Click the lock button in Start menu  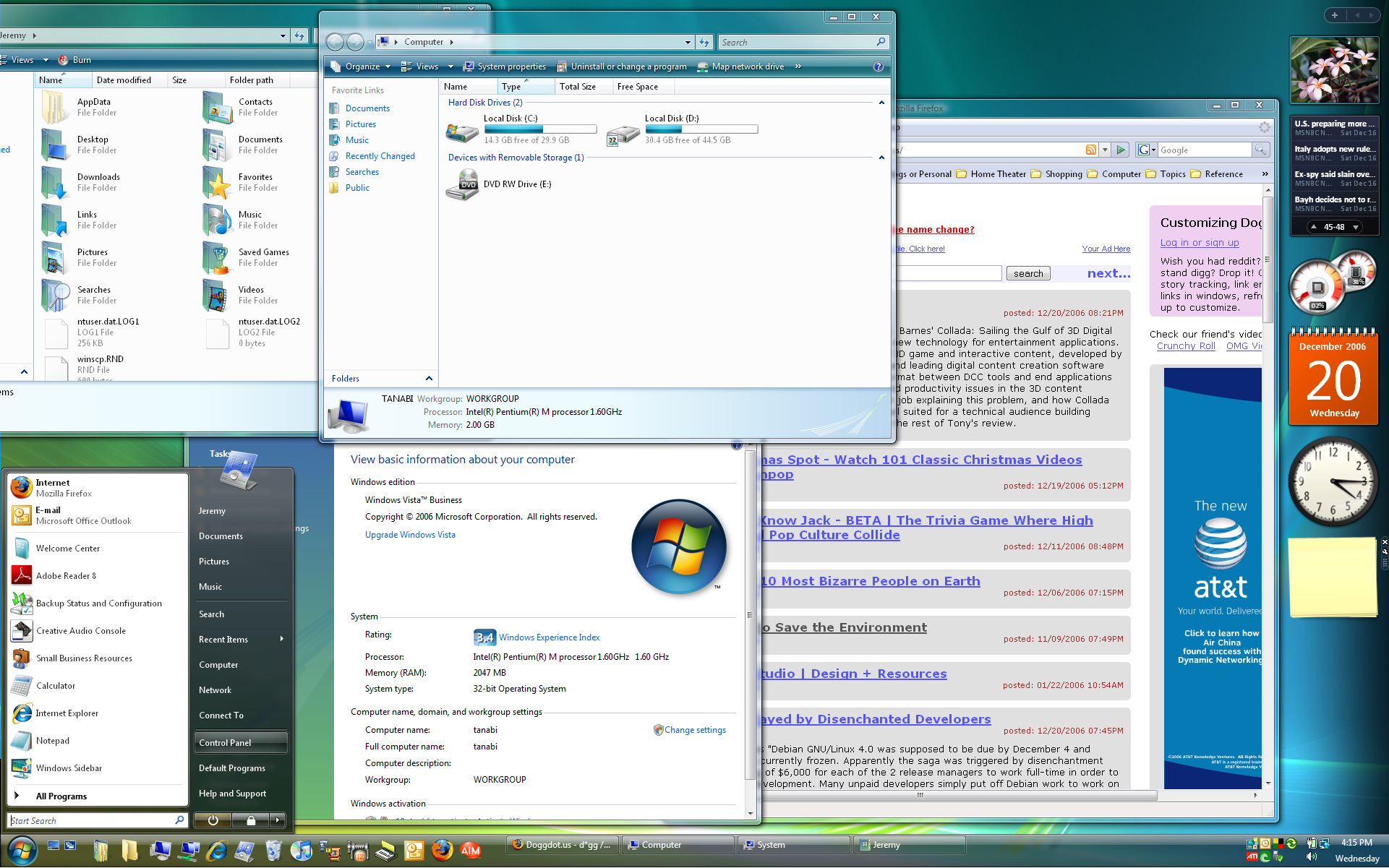point(250,820)
